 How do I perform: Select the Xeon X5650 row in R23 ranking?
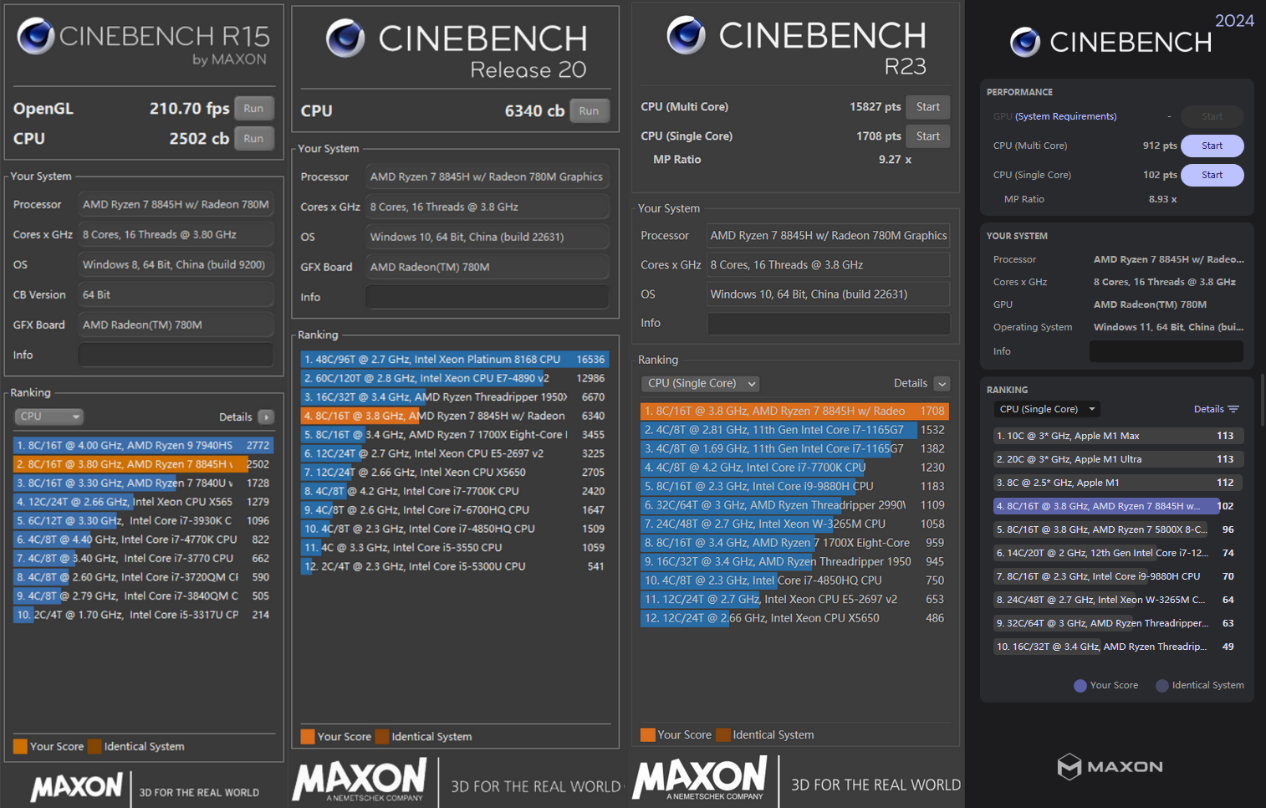[x=795, y=618]
